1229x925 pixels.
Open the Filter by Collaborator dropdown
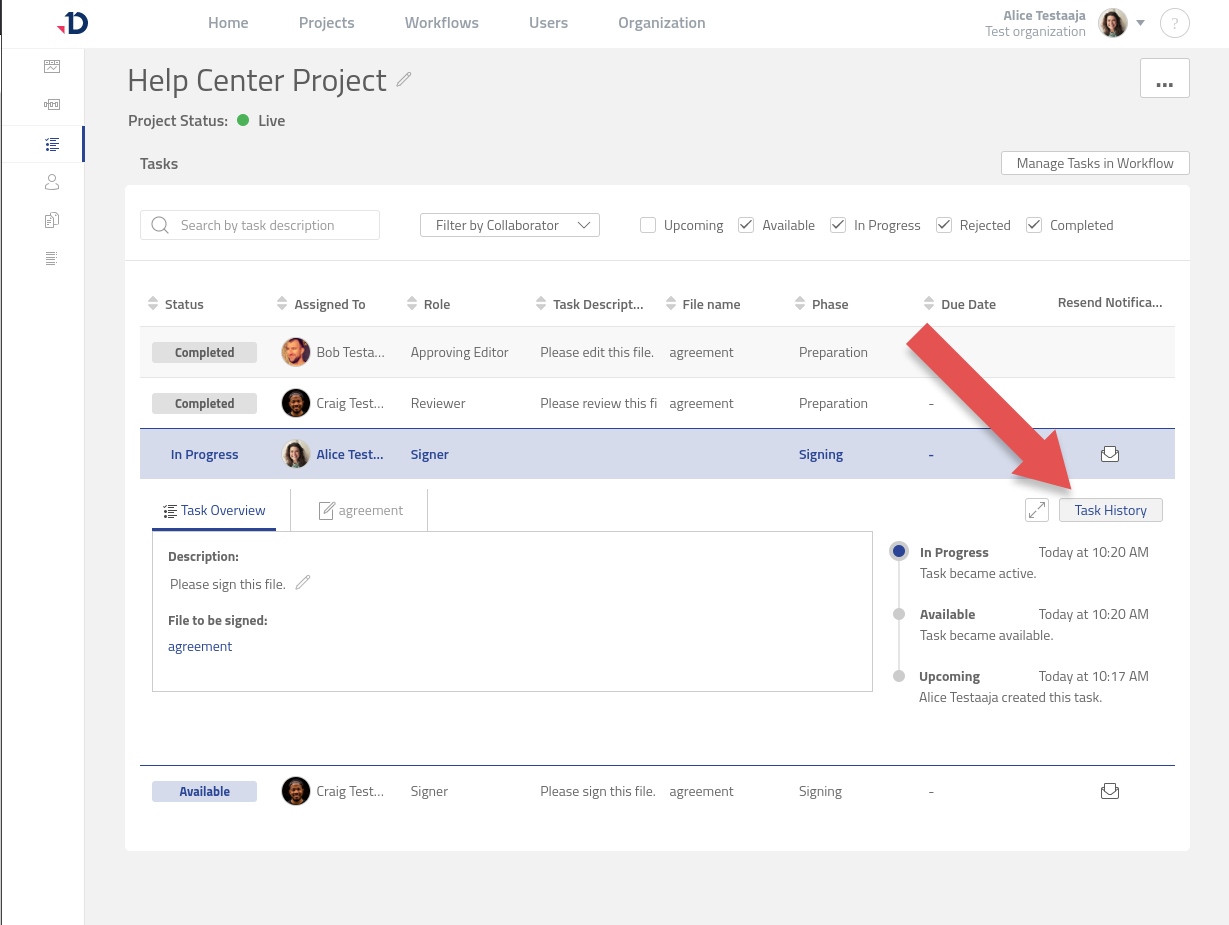(510, 225)
